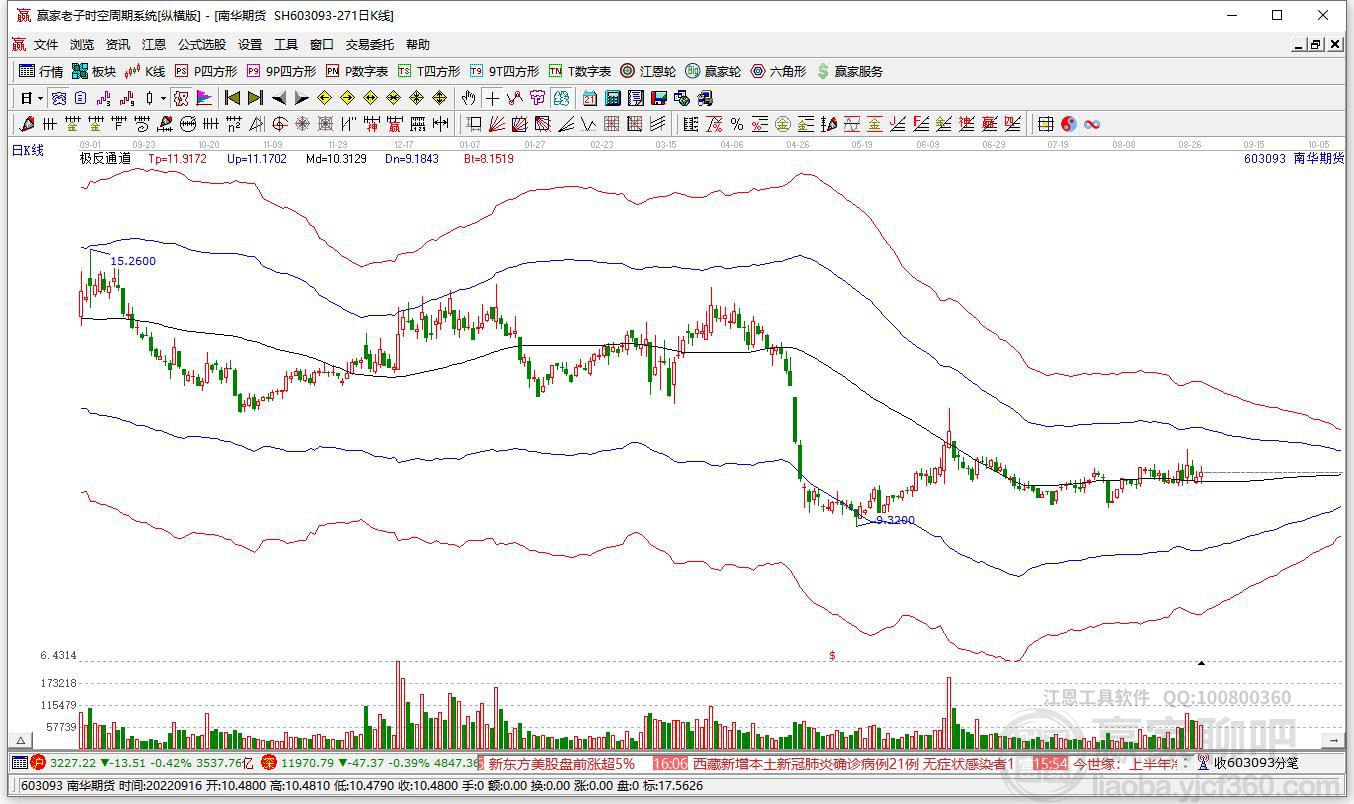Open the 交易委托 menu

(x=370, y=45)
